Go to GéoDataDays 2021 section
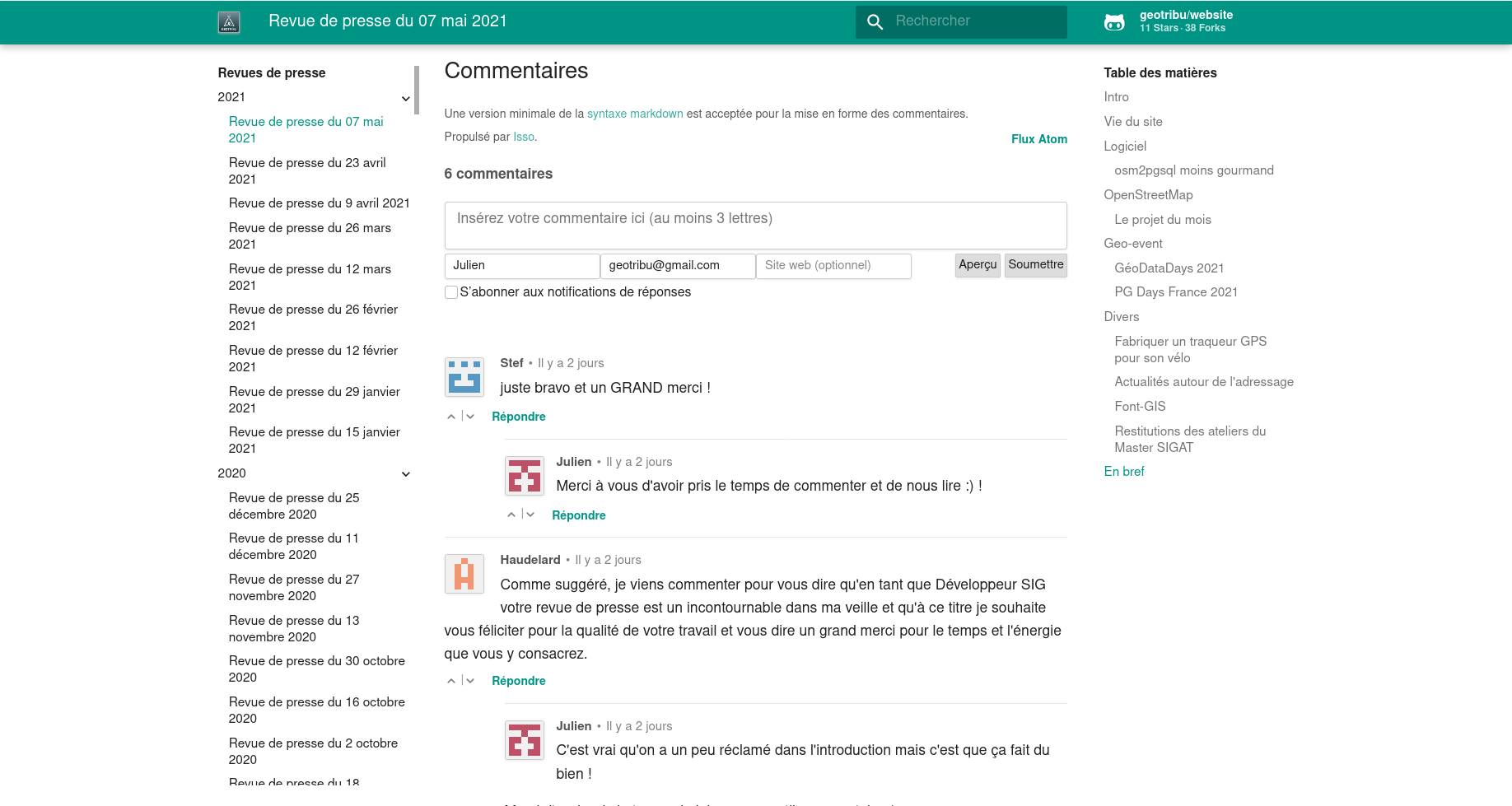This screenshot has height=806, width=1512. pos(1169,268)
